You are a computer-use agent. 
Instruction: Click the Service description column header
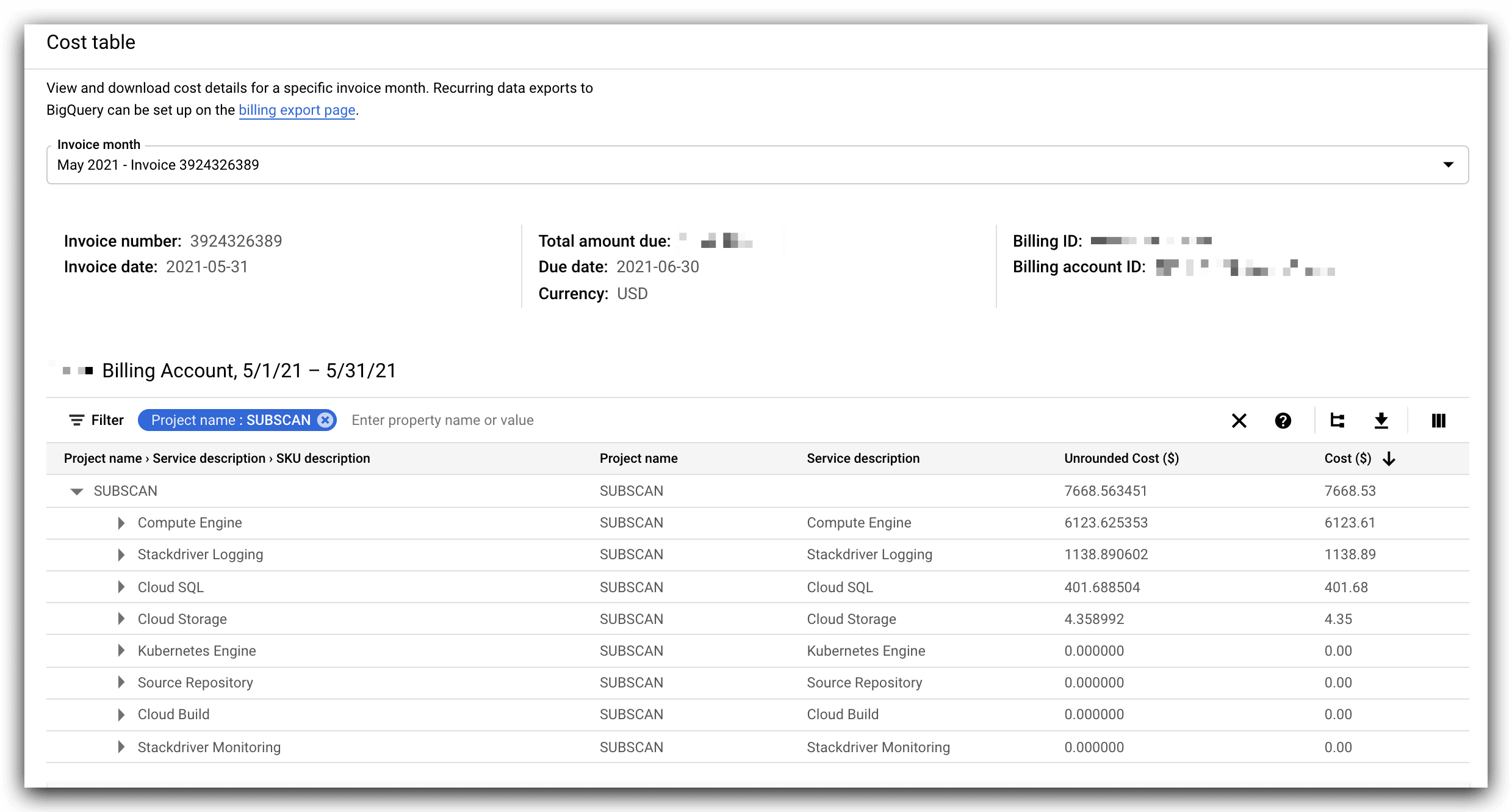pos(862,459)
